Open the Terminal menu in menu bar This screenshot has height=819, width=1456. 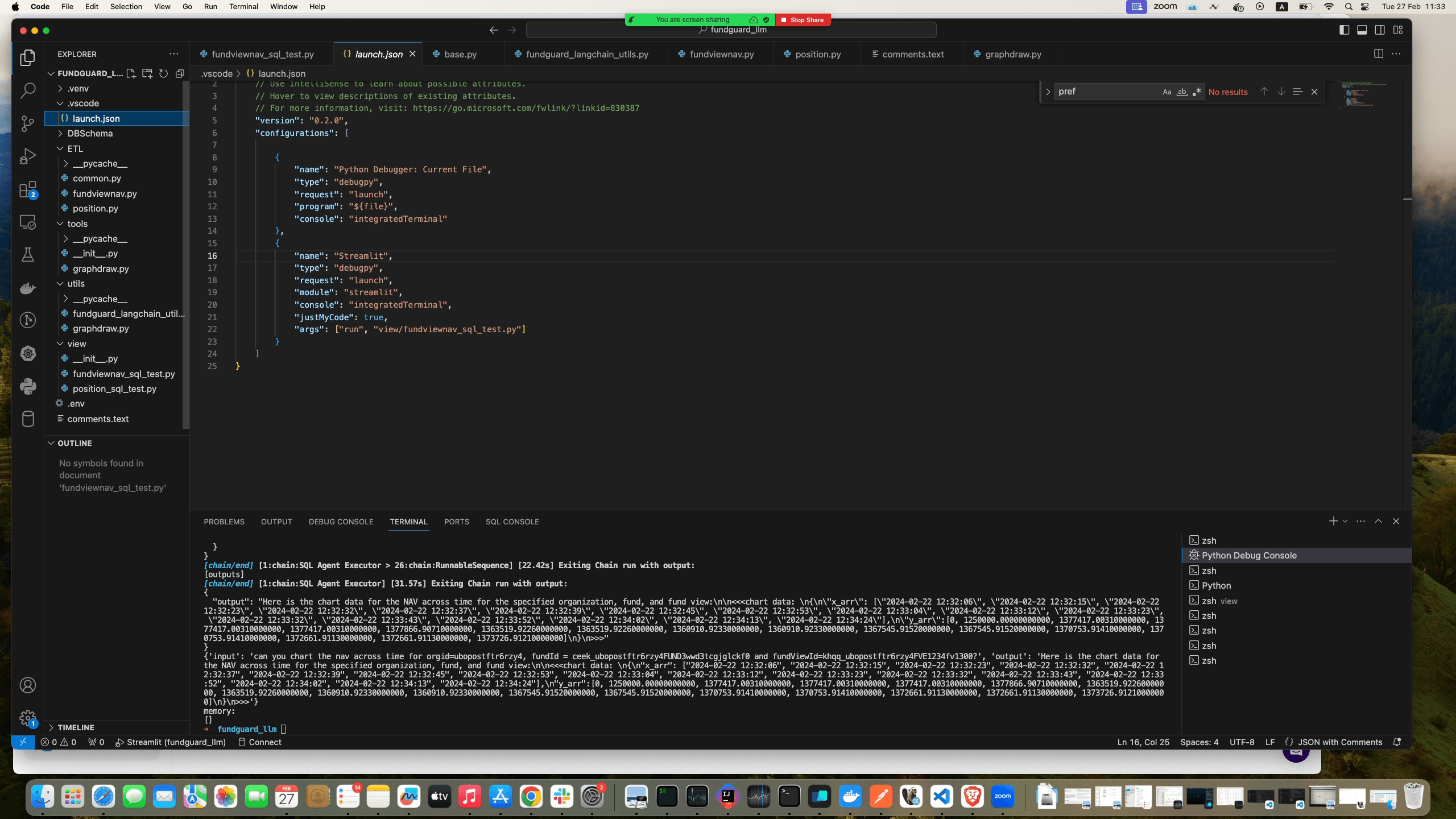pyautogui.click(x=243, y=6)
